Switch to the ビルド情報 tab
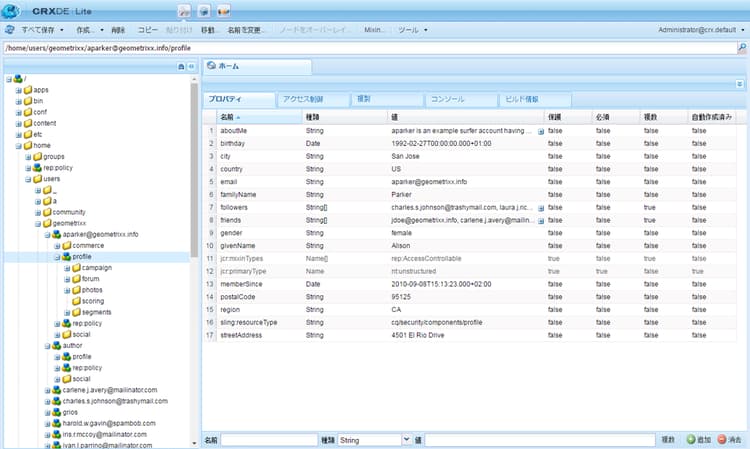 point(535,99)
